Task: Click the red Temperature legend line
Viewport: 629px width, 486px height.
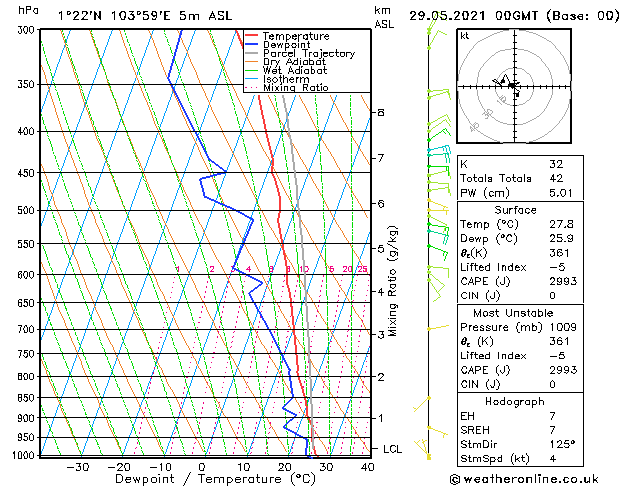Action: tap(252, 36)
